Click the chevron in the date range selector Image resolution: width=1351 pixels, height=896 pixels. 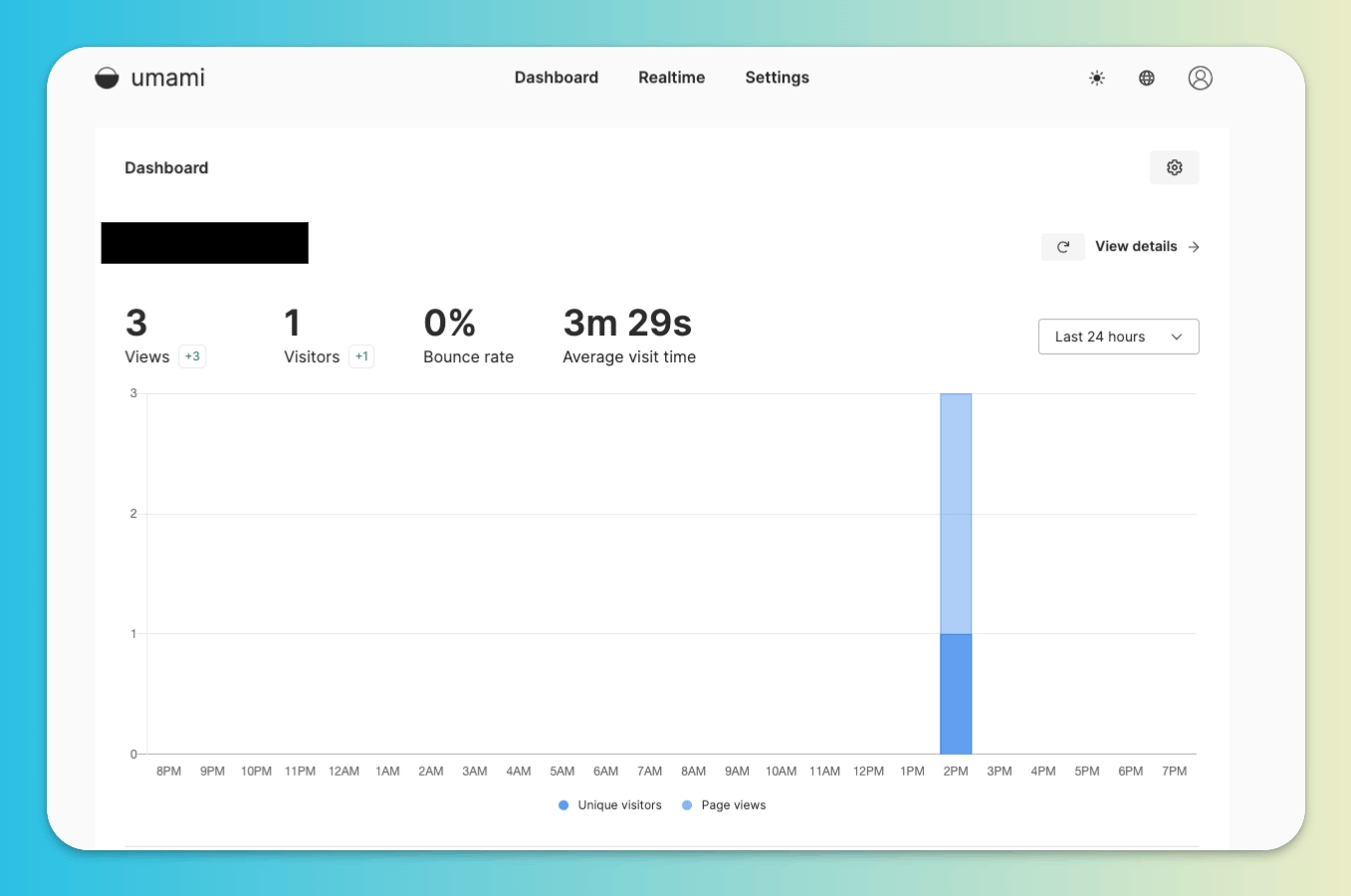(x=1177, y=336)
